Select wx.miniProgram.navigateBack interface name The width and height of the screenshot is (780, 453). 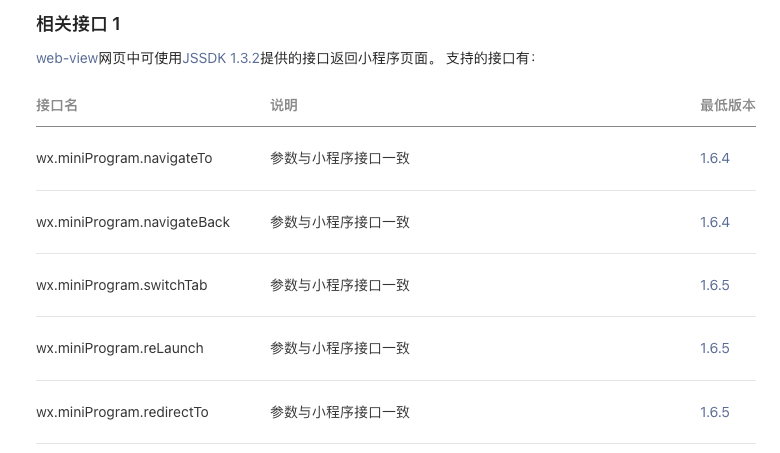(133, 222)
